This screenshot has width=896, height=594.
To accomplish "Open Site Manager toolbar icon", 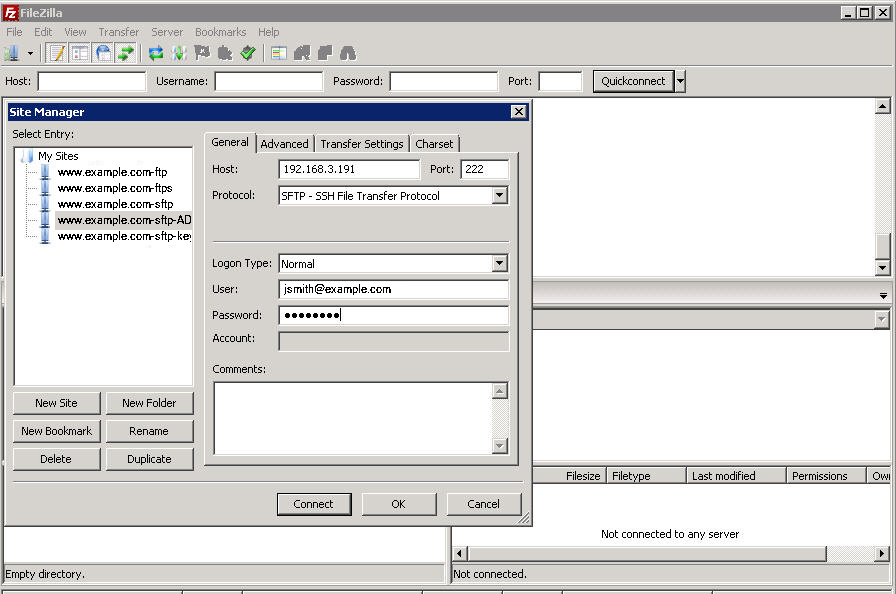I will pos(12,54).
